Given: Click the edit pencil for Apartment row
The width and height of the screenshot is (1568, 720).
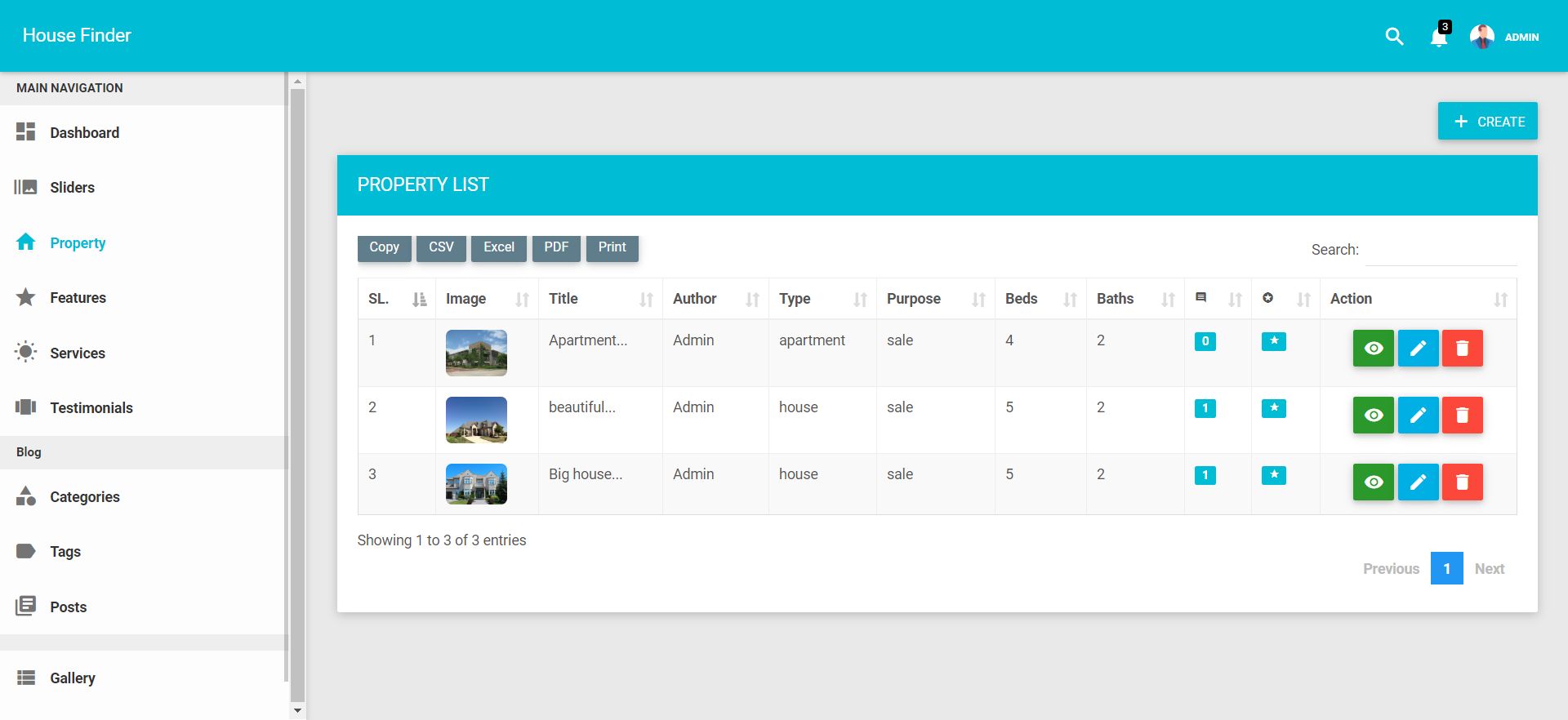Looking at the screenshot, I should tap(1418, 349).
